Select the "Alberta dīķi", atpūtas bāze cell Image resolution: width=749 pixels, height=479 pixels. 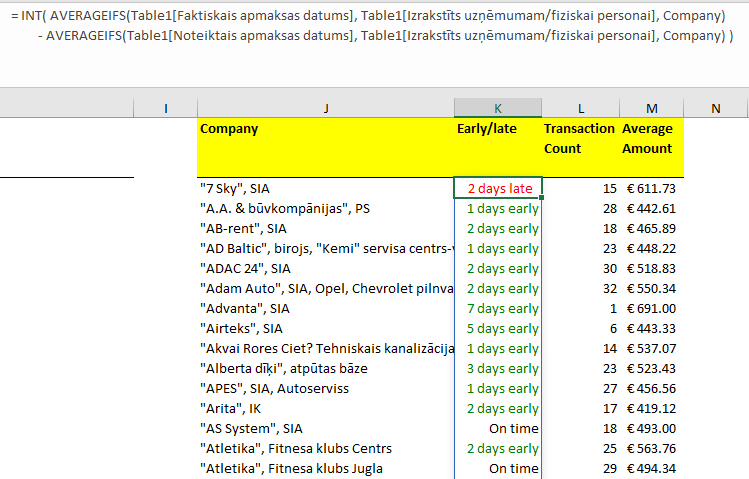pos(326,369)
